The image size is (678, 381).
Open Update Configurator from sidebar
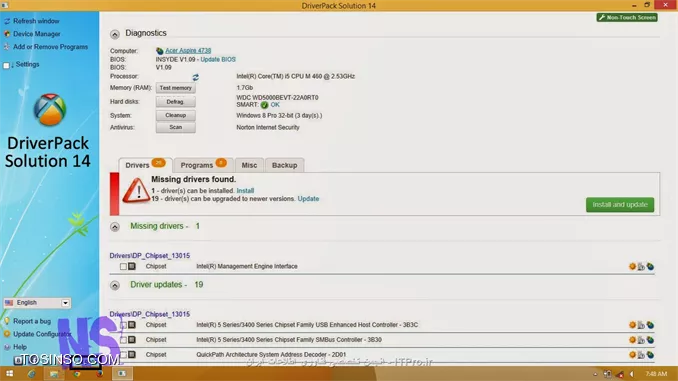tap(42, 334)
